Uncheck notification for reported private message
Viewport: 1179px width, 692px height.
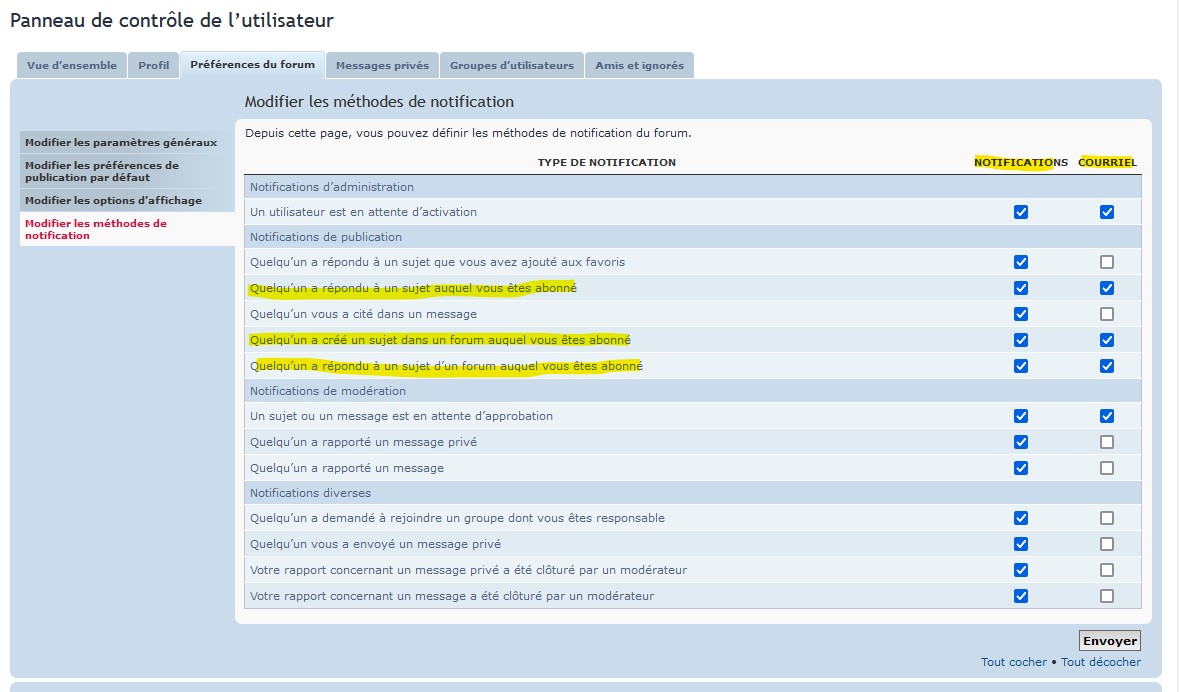point(1021,442)
